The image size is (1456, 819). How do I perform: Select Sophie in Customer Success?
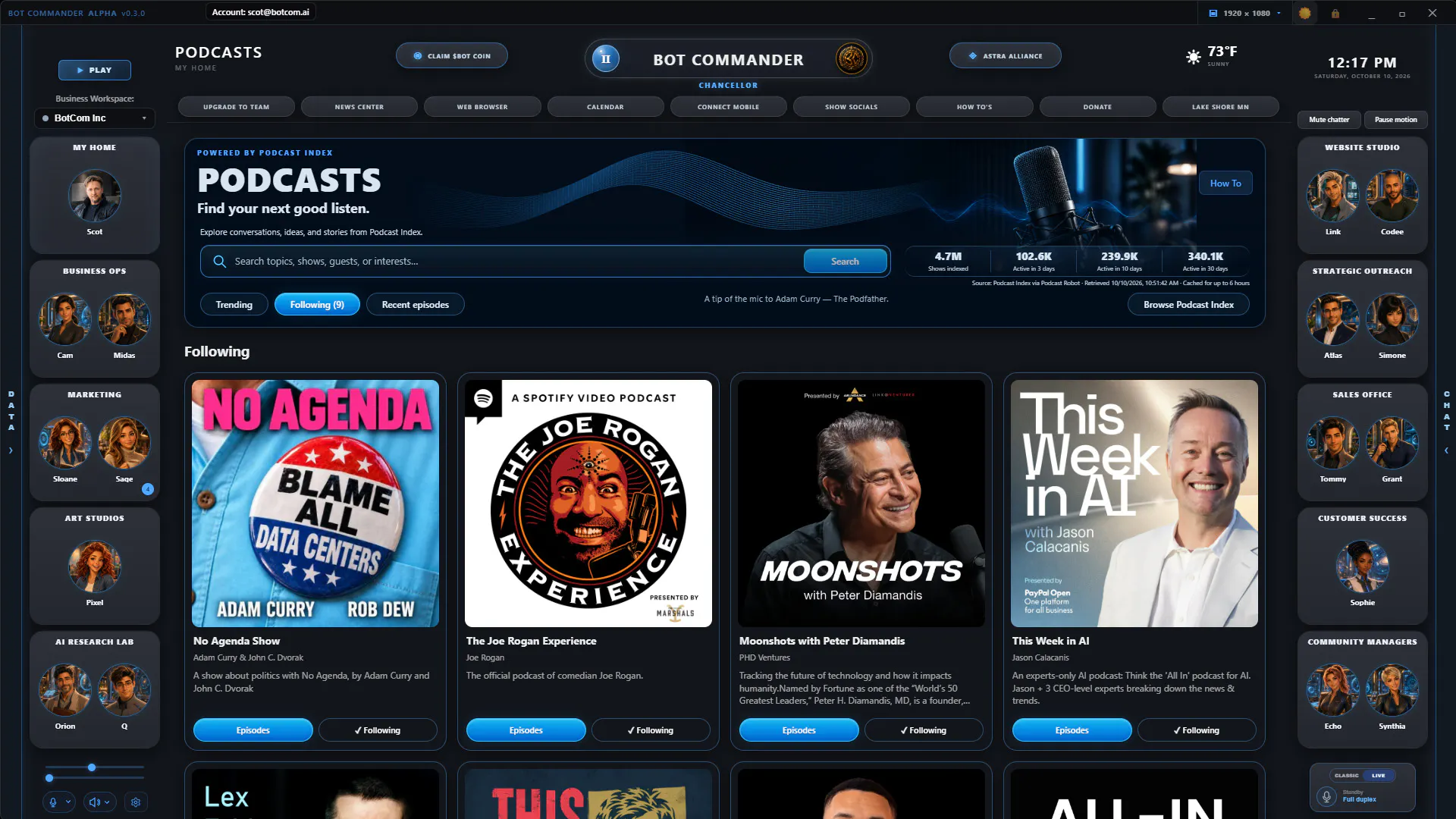tap(1363, 566)
